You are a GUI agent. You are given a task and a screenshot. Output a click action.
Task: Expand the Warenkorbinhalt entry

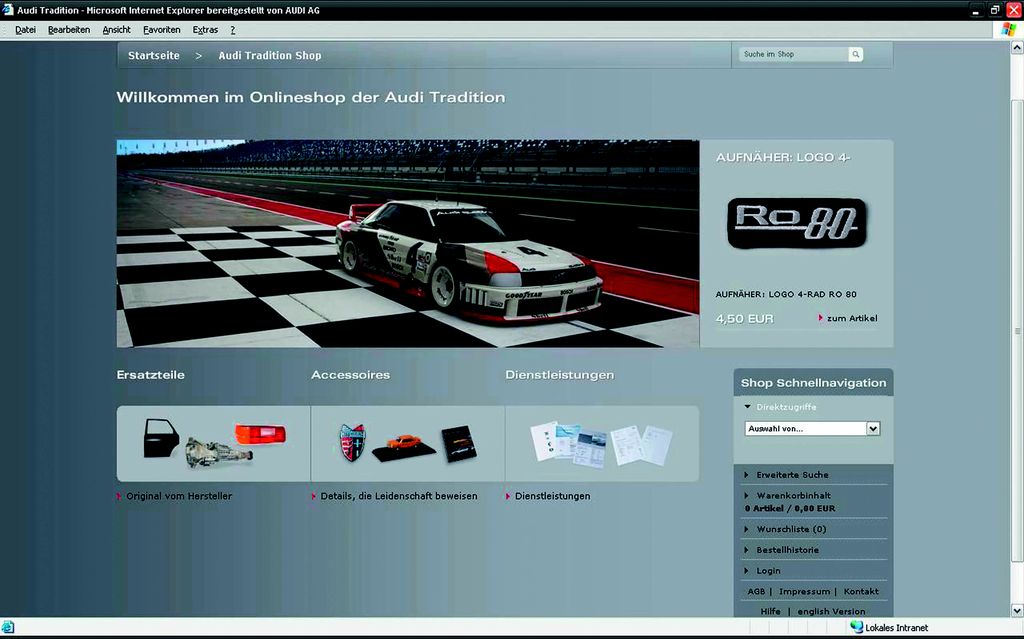[793, 495]
